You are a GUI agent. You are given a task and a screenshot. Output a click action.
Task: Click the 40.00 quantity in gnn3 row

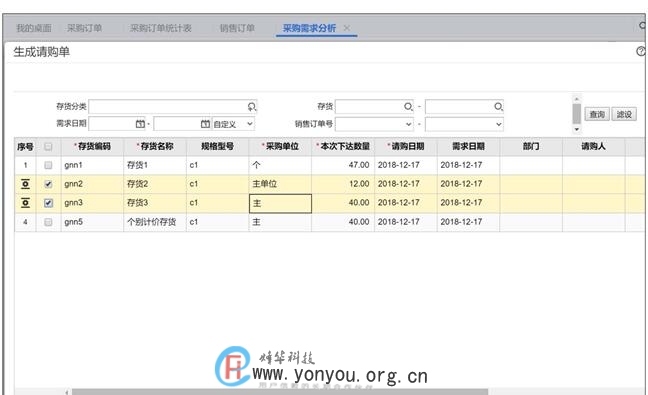tap(343, 203)
